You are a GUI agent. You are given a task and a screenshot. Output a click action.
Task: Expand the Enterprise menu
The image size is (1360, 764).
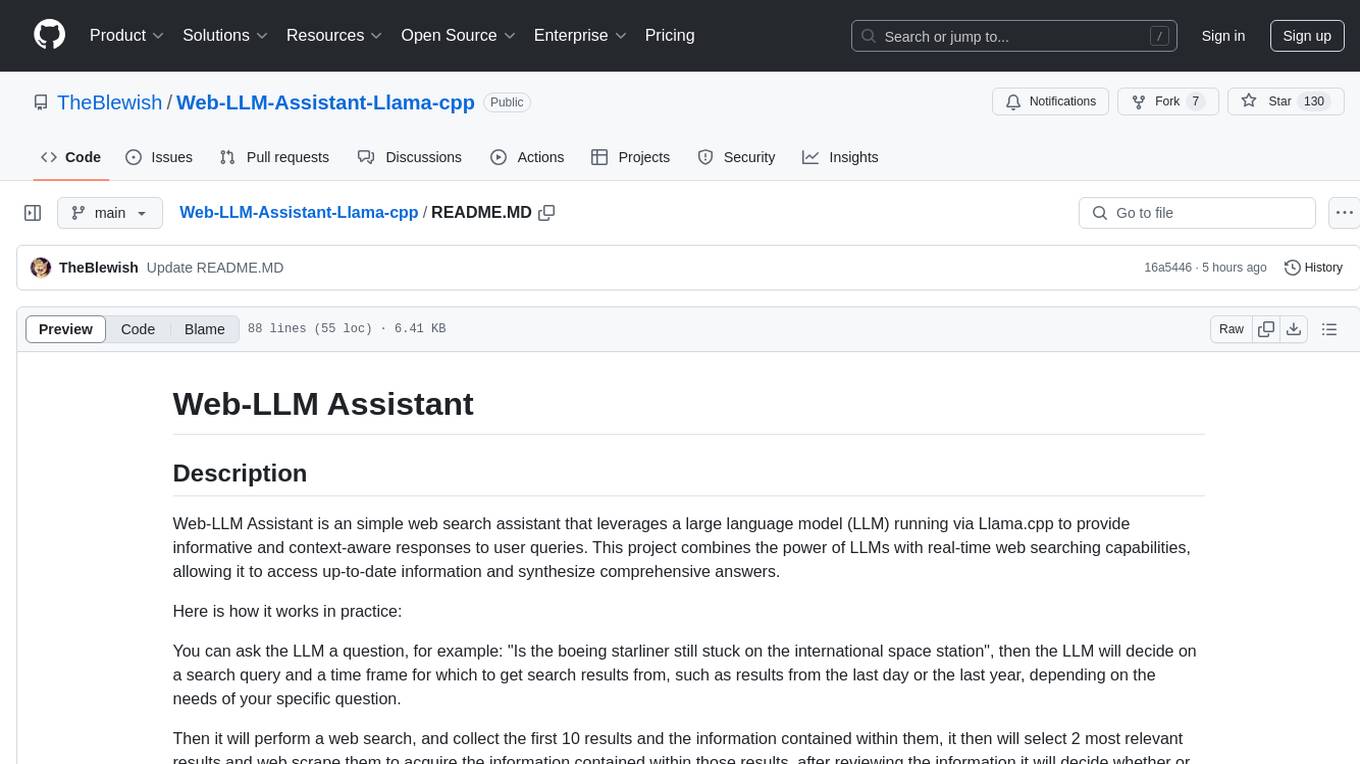point(580,35)
